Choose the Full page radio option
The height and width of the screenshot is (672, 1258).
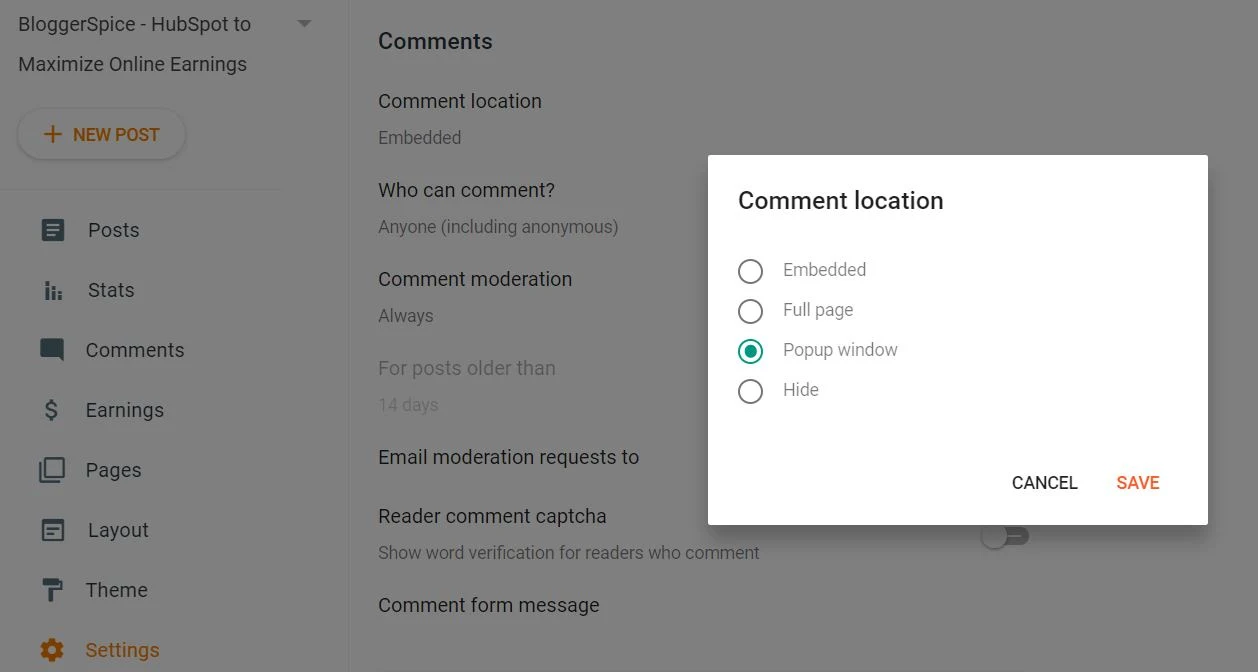(x=750, y=311)
